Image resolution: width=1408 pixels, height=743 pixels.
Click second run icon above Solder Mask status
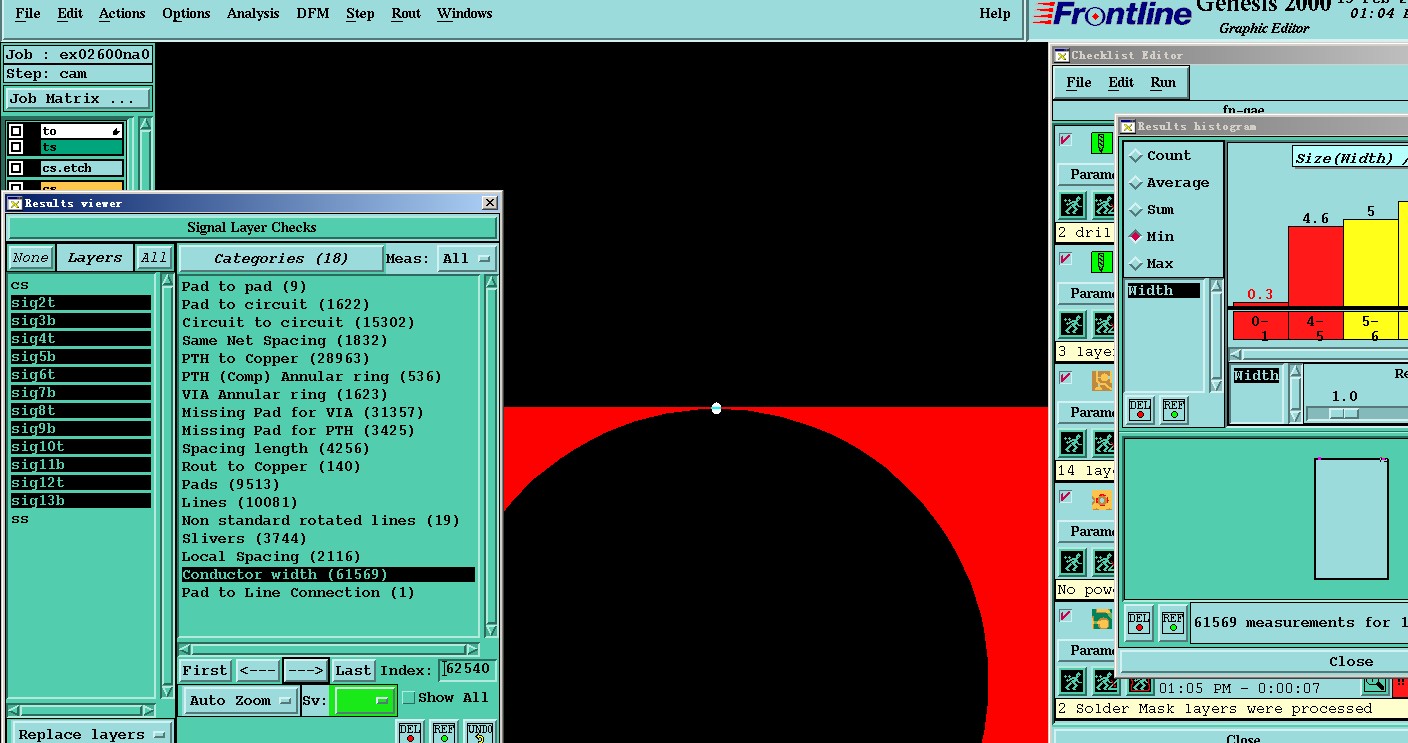pyautogui.click(x=1104, y=682)
